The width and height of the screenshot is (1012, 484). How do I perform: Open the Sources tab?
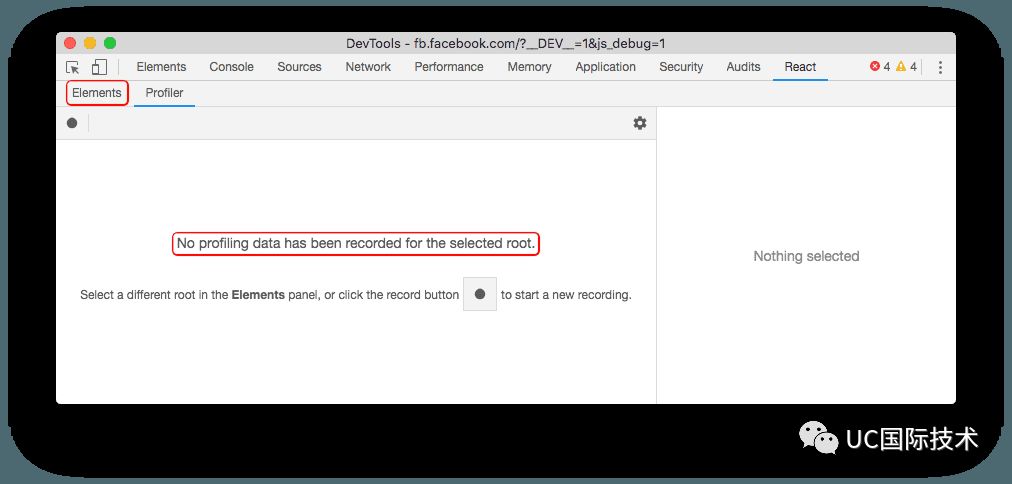click(x=299, y=66)
